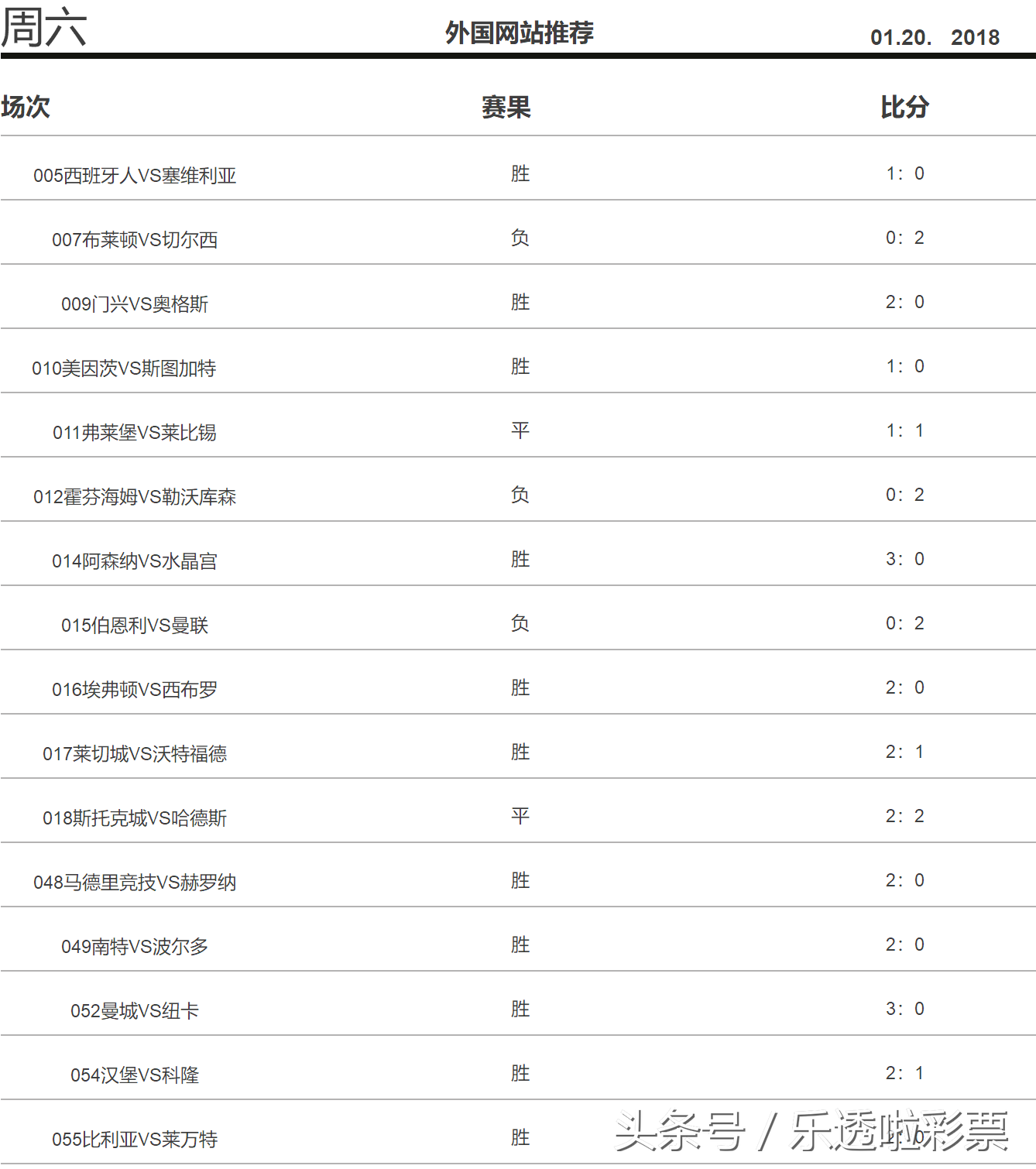Click the 外国网站推荐 title

pos(520,33)
